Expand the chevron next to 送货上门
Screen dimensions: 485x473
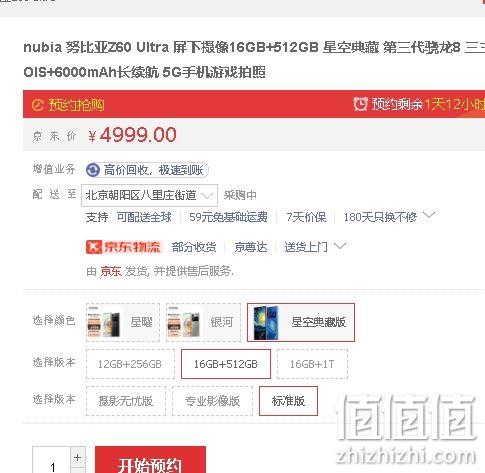tap(340, 246)
